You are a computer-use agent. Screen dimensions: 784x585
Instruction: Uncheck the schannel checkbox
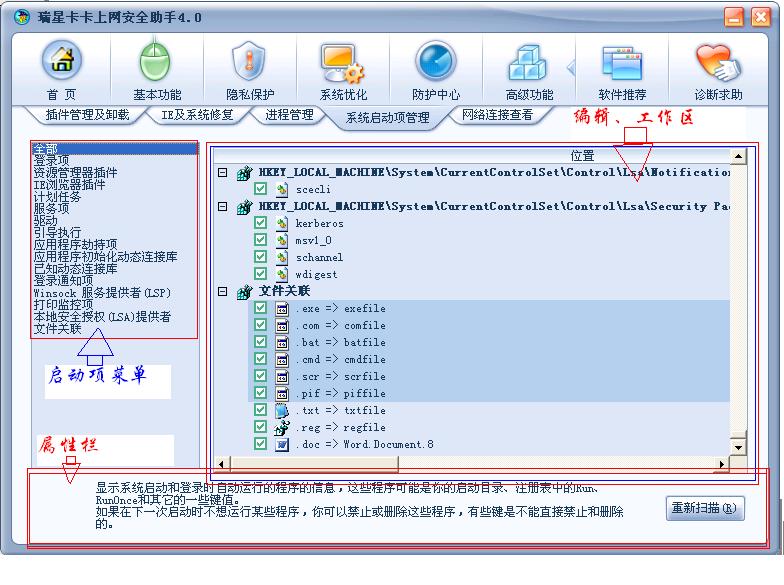[260, 257]
